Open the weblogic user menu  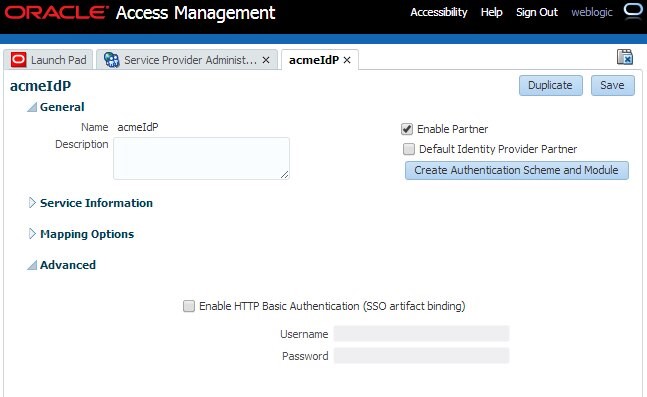tap(592, 12)
